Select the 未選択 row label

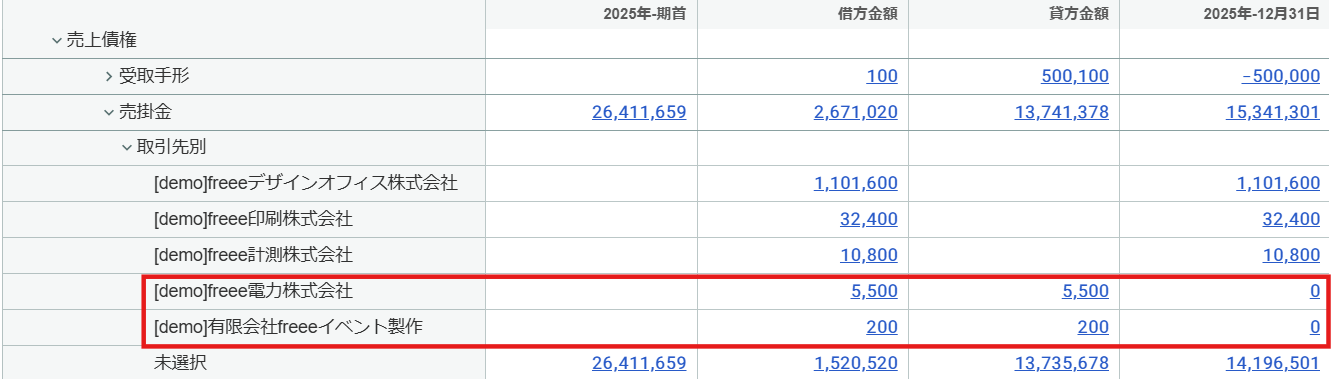click(x=181, y=362)
